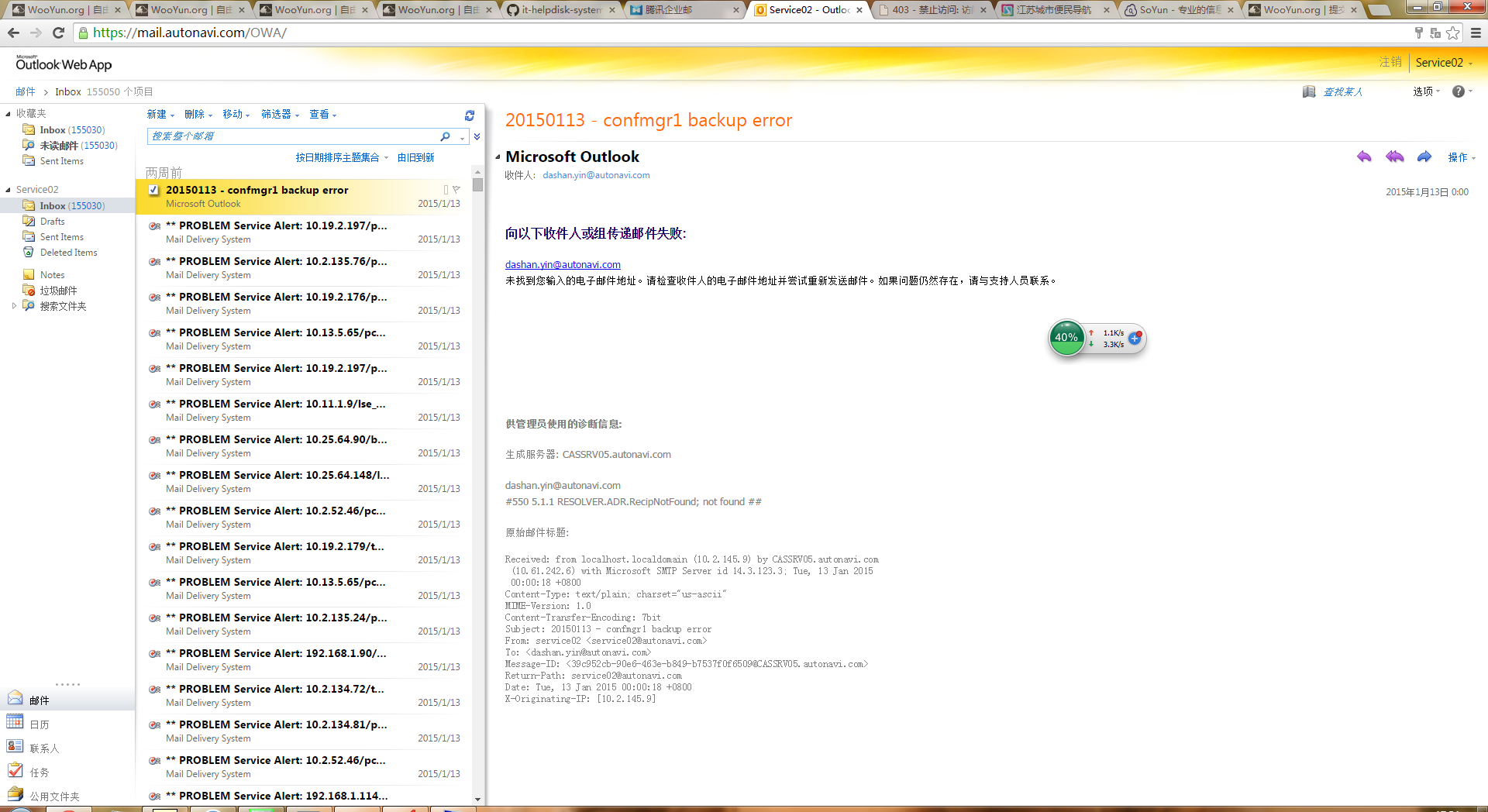Toggle checkbox of confmgr1 backup error message

pos(153,190)
